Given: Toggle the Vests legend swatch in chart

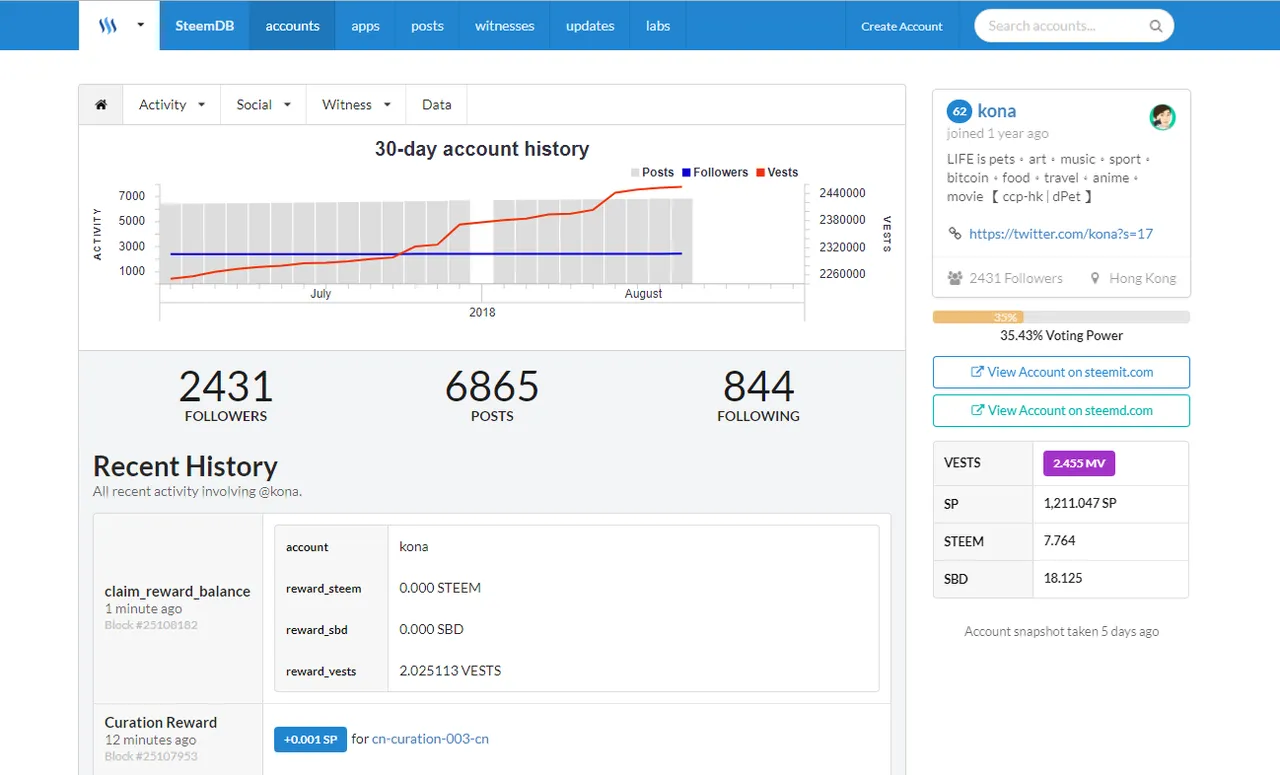Looking at the screenshot, I should click(x=760, y=172).
